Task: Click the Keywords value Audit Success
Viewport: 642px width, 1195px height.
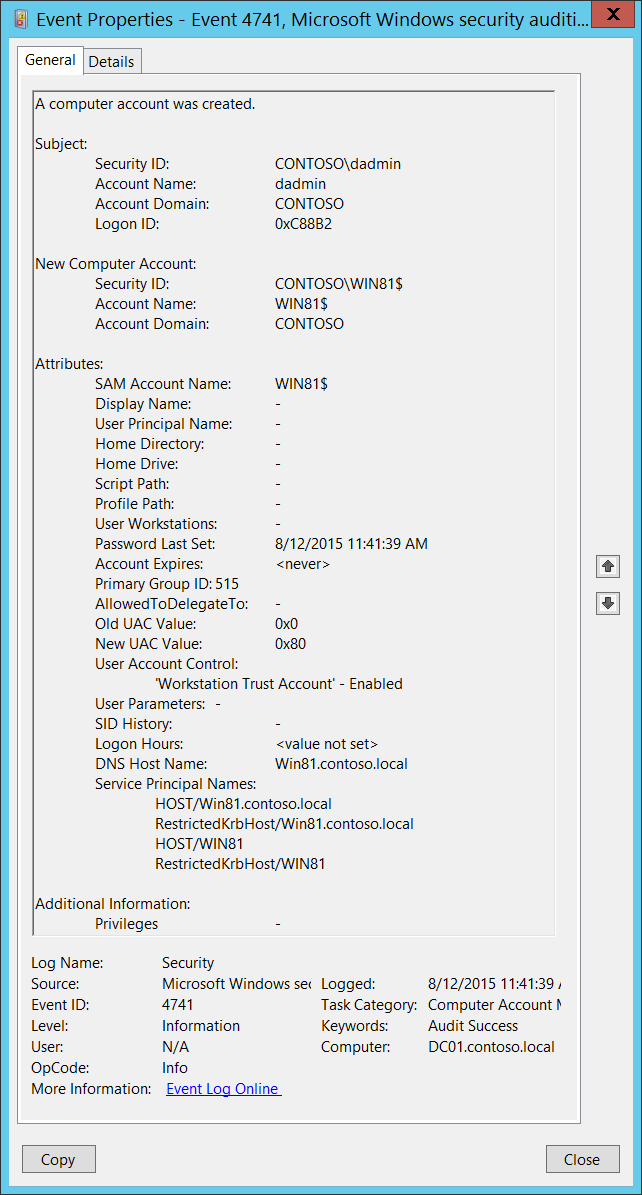Action: 473,1026
